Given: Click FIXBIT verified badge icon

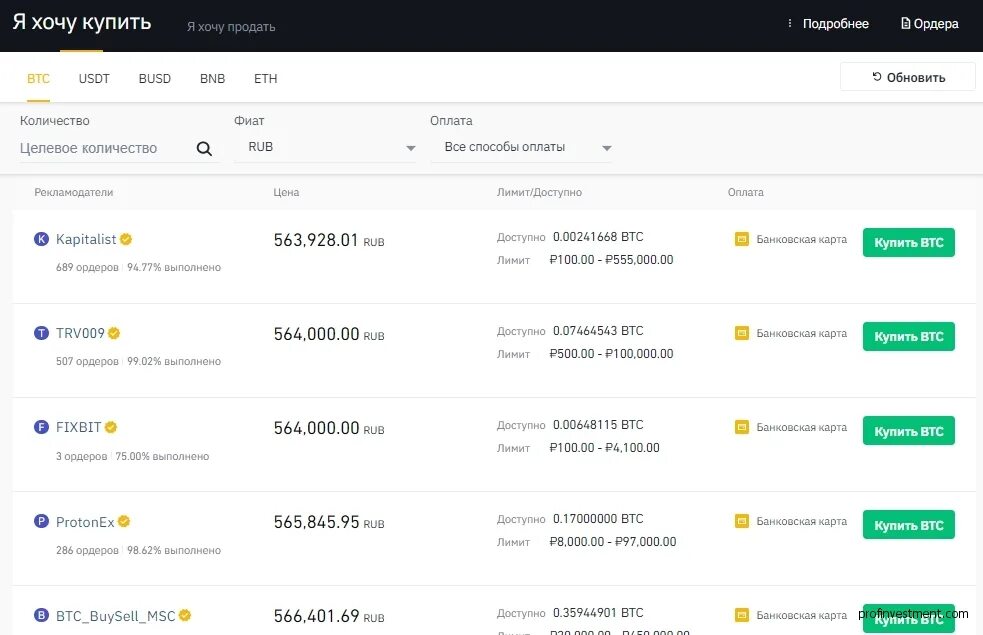Looking at the screenshot, I should 111,427.
